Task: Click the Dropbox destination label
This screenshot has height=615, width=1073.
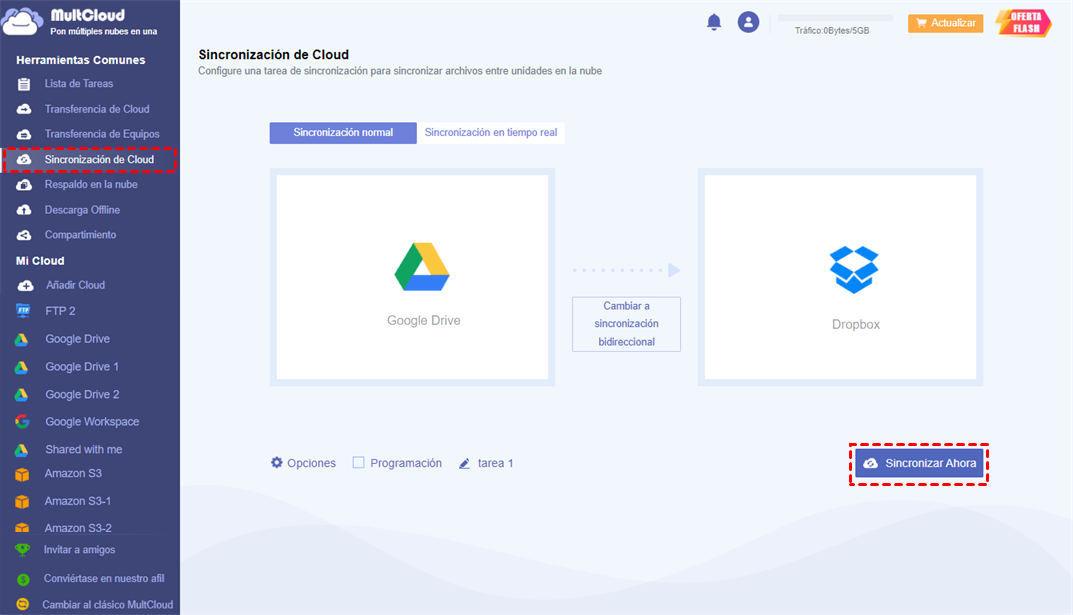Action: pyautogui.click(x=855, y=324)
